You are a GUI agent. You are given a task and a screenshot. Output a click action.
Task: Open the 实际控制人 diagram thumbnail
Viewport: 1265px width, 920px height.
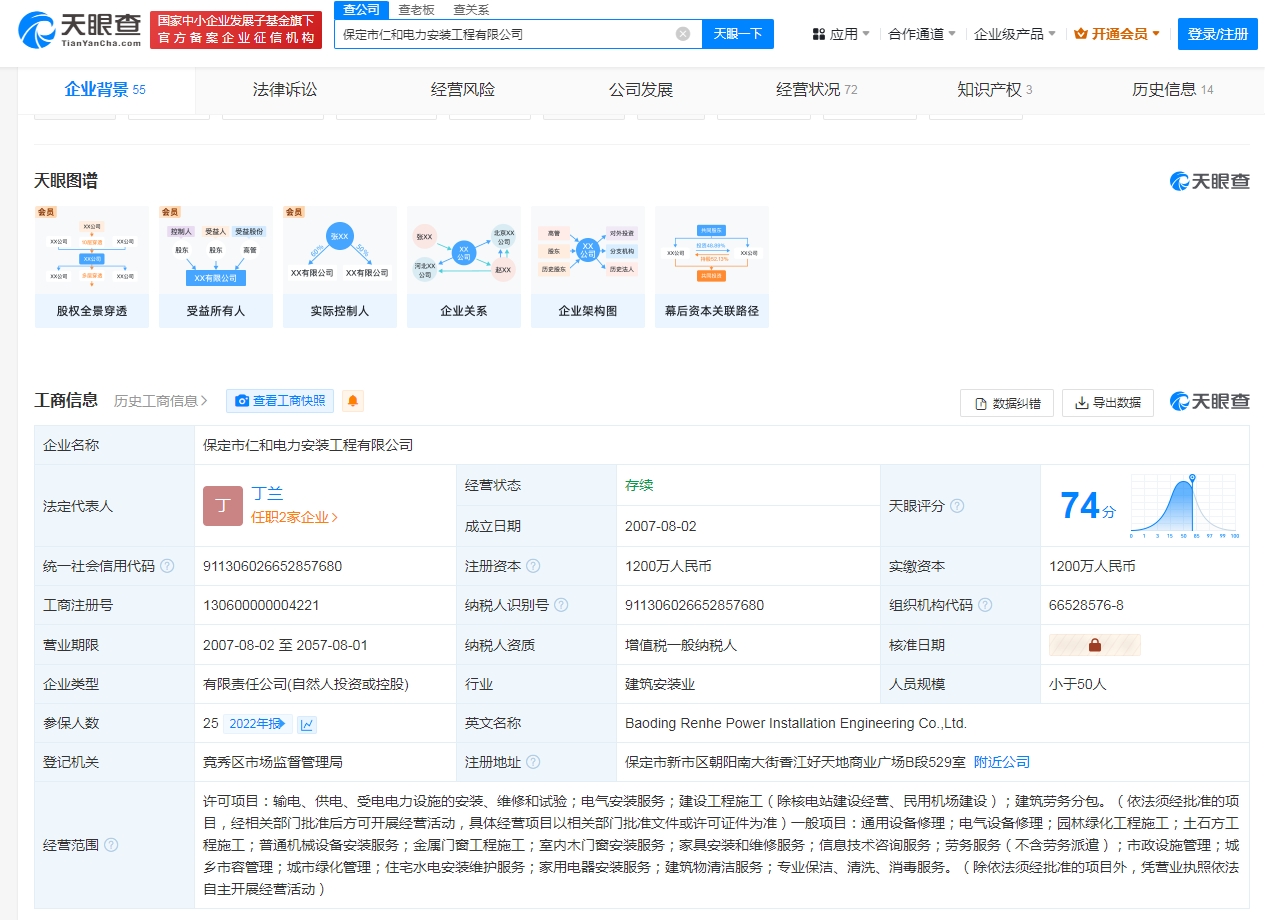coord(340,267)
